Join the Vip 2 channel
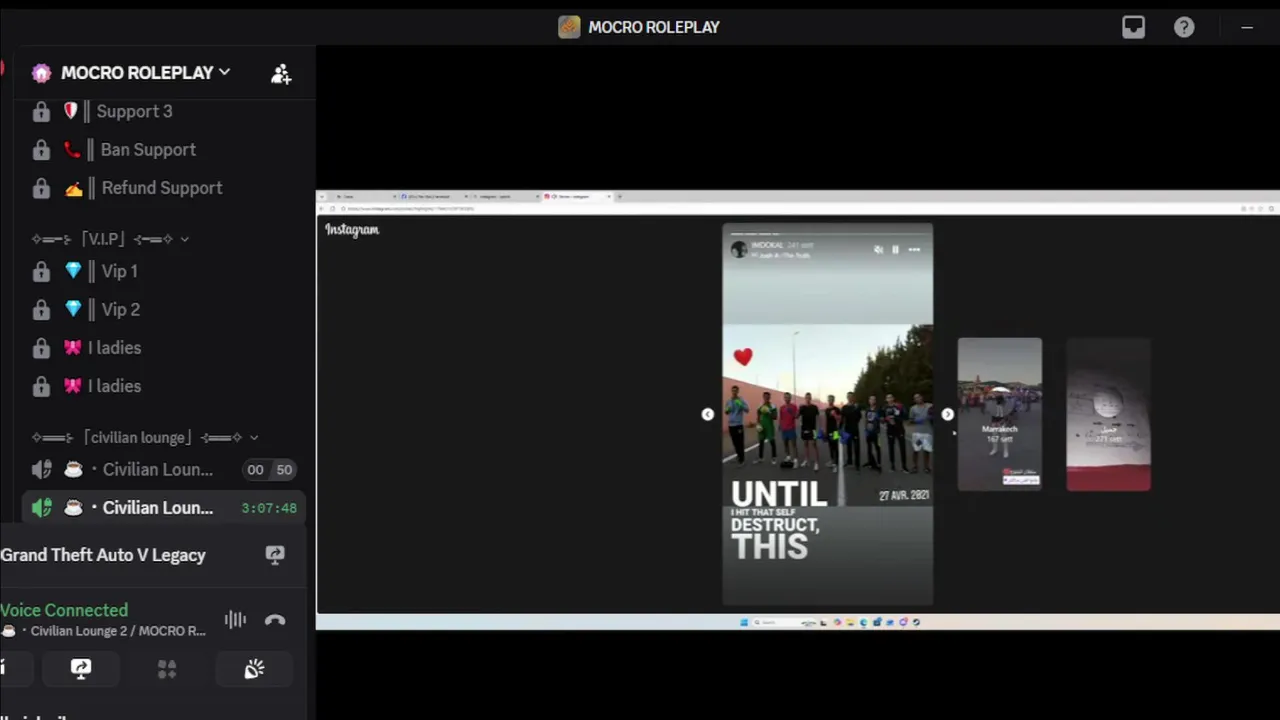The height and width of the screenshot is (720, 1280). (165, 309)
